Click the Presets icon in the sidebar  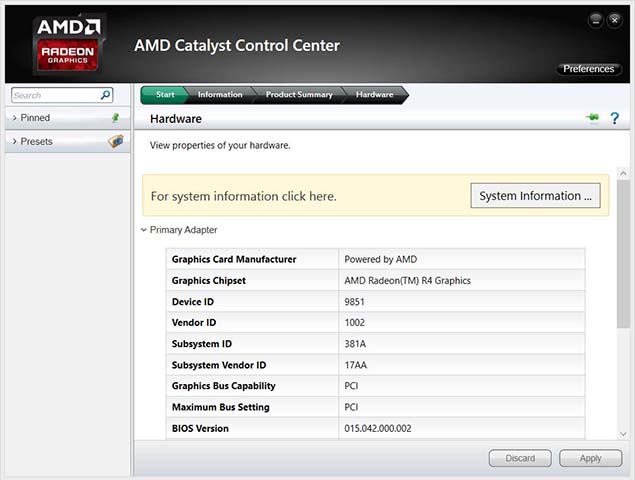coord(116,141)
